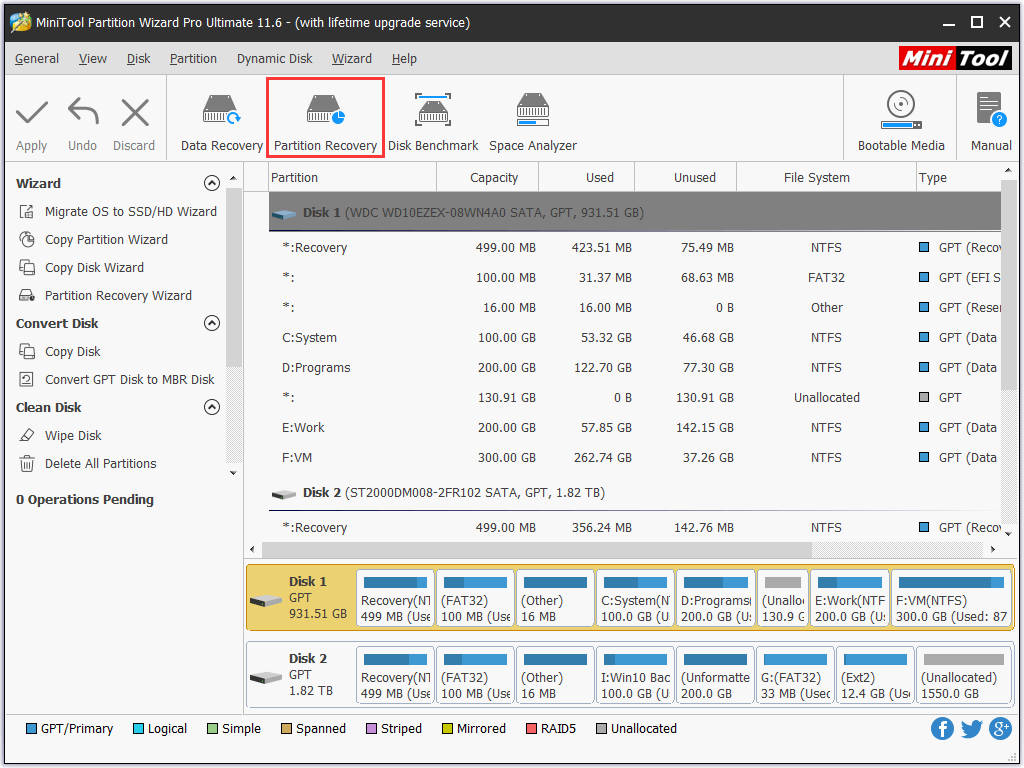Screen dimensions: 1024x768
Task: Select C:System block in Disk 1 map
Action: pos(635,598)
